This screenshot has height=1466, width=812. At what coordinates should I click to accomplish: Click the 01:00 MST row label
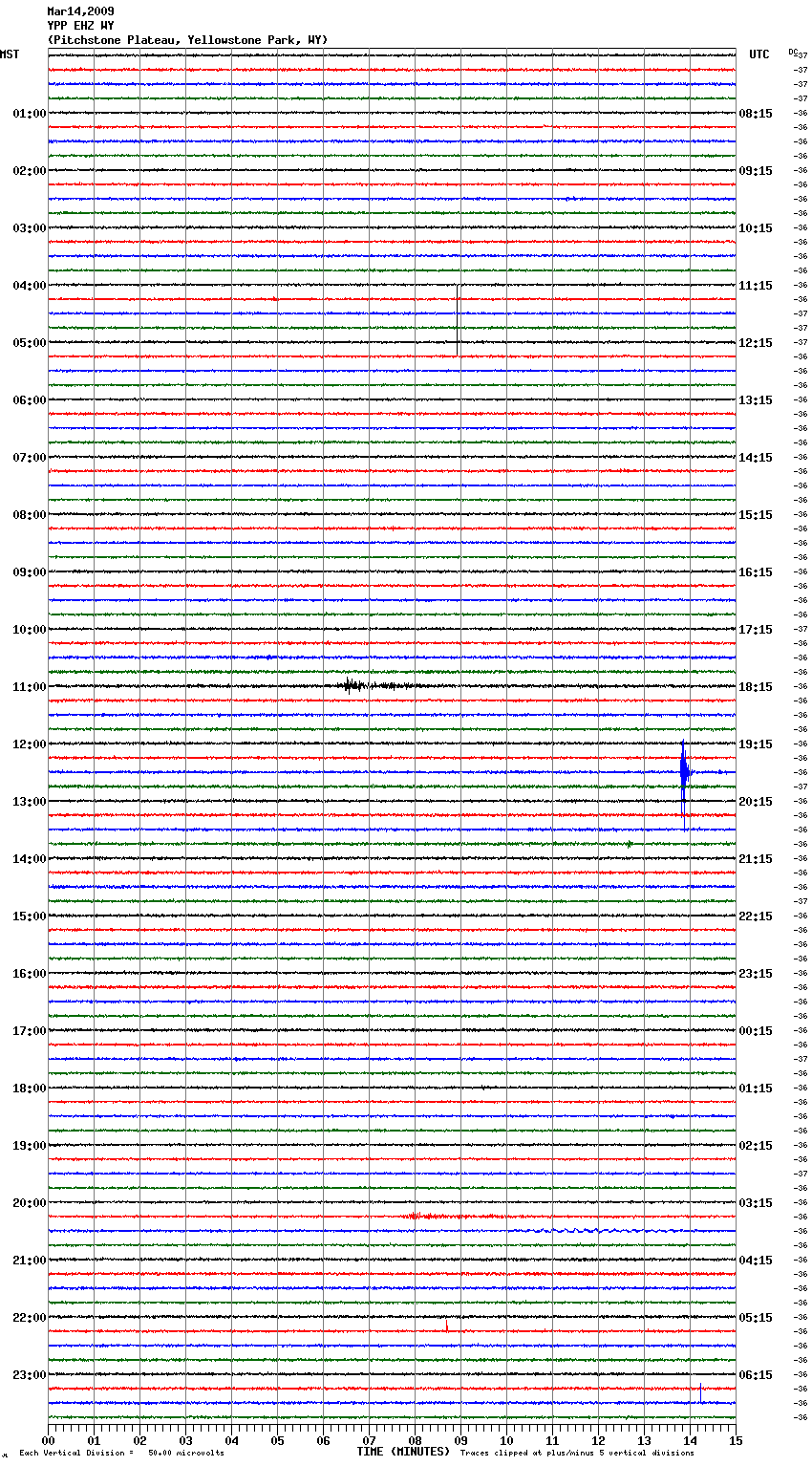click(29, 114)
